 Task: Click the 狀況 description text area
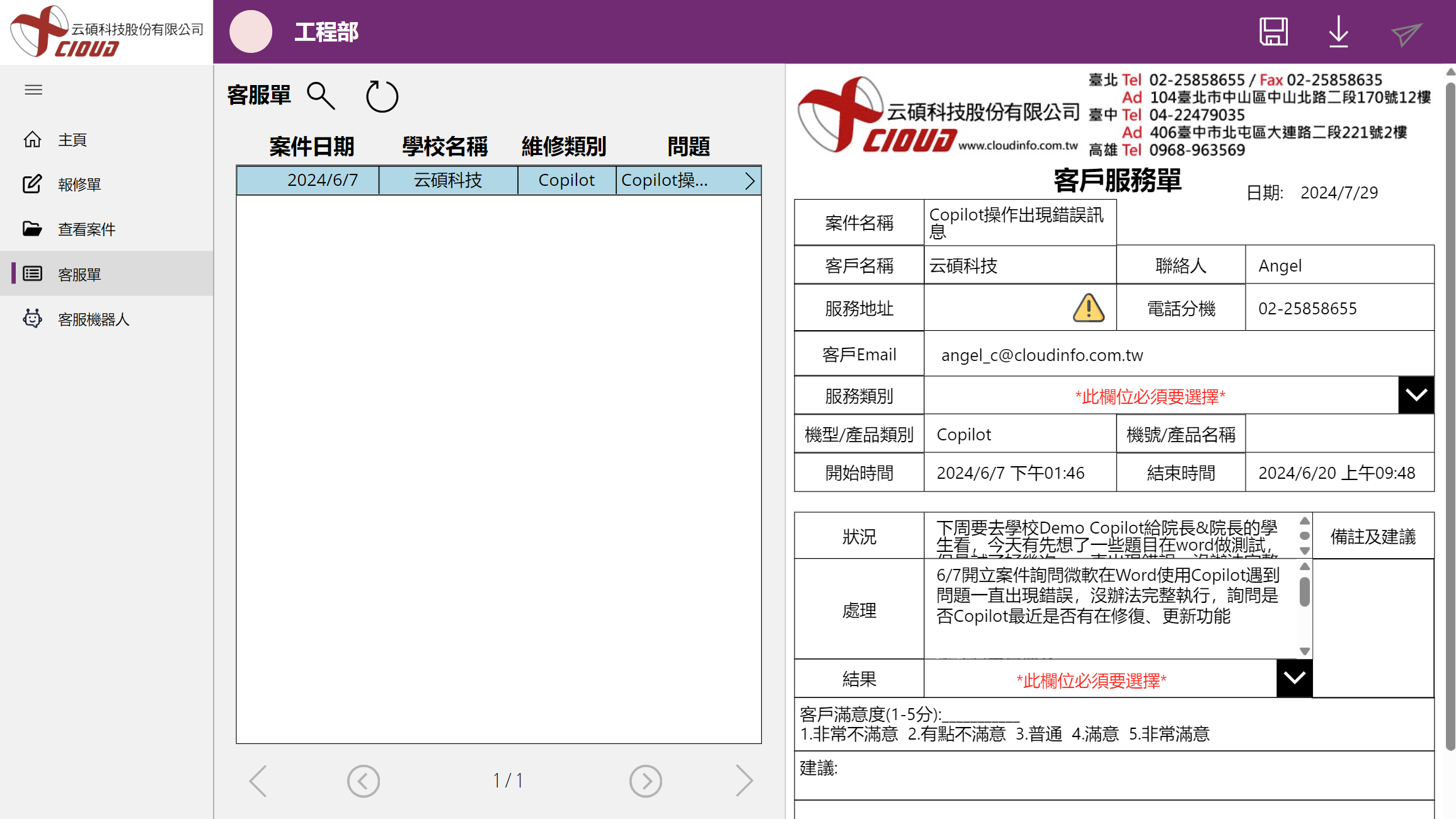pos(1110,535)
